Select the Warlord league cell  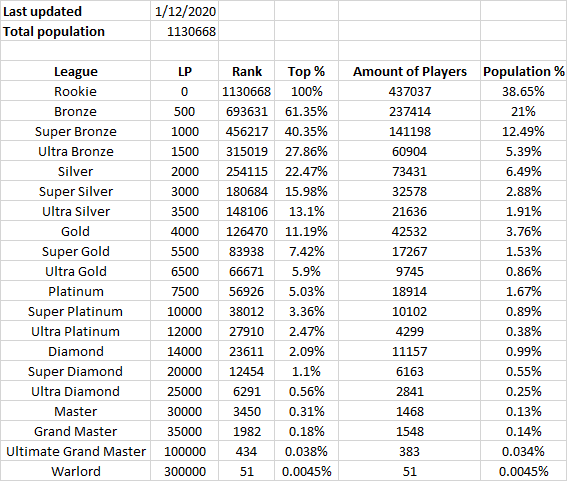(x=76, y=471)
